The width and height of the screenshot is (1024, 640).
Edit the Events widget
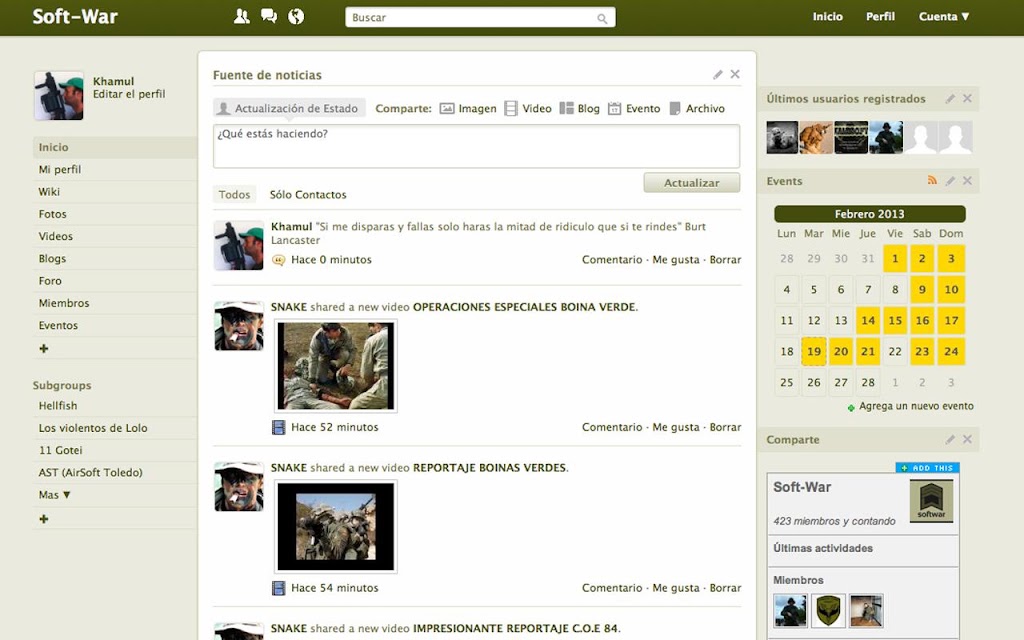coord(950,181)
